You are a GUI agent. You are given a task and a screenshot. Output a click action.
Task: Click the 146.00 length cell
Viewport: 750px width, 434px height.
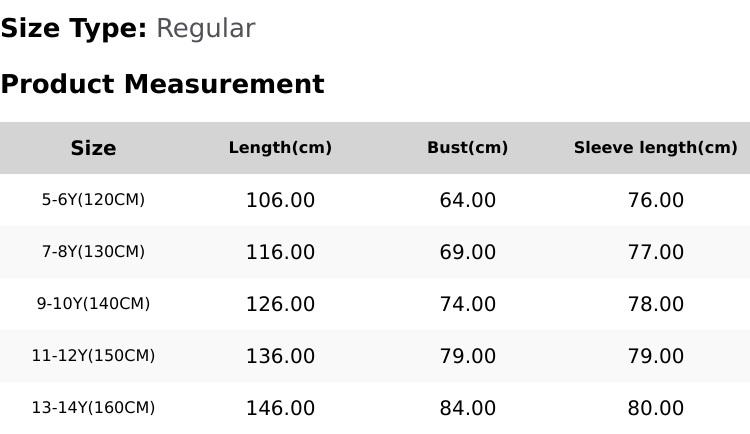[x=280, y=408]
